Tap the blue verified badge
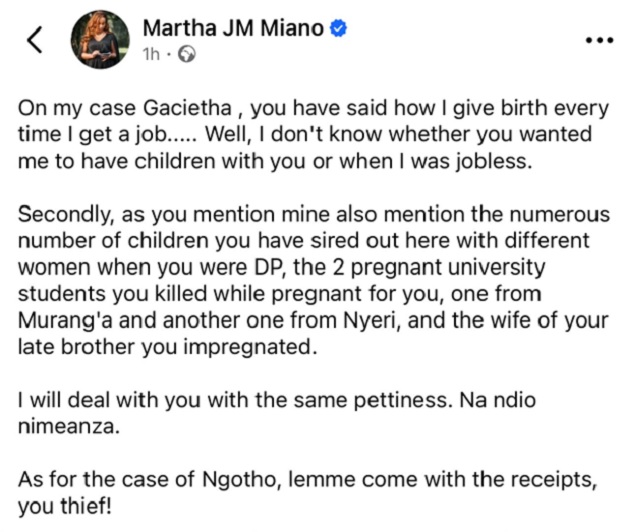Screen dimensions: 624x532 339,29
